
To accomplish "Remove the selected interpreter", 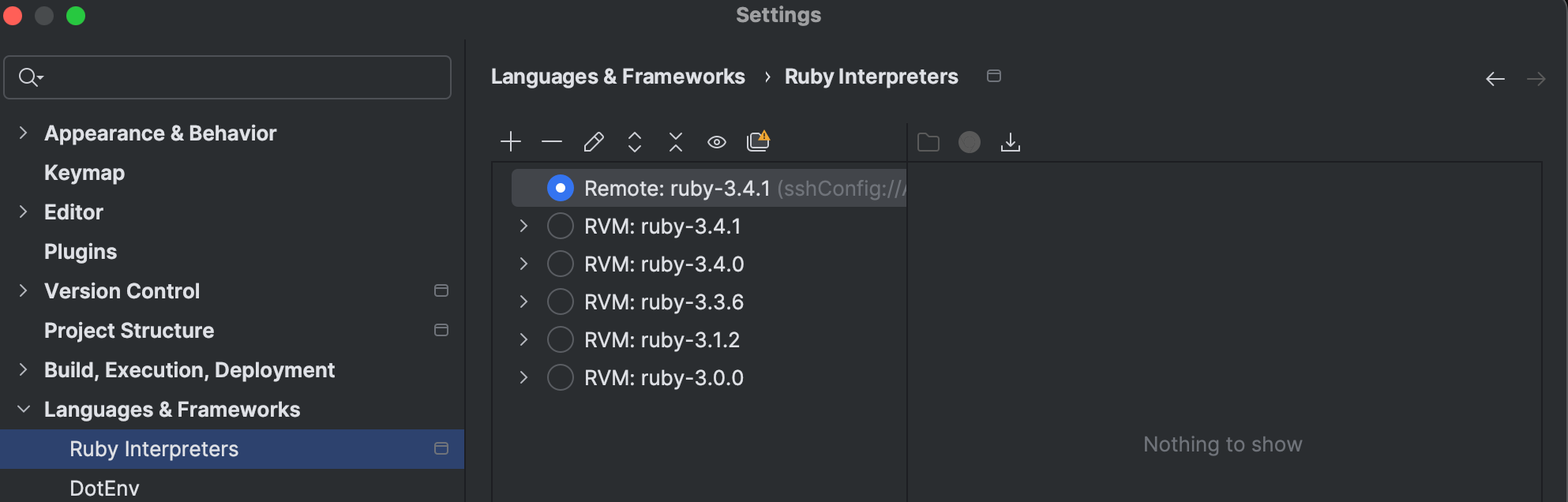I will click(x=551, y=141).
